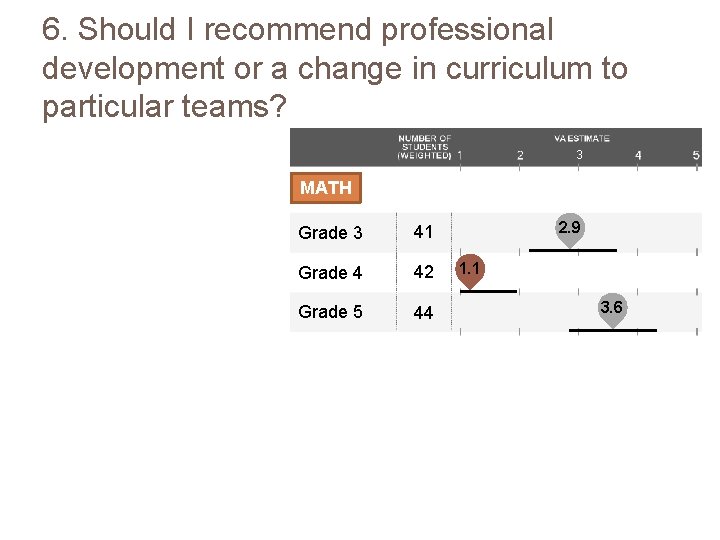
Task: Click axis tick value 2 in header
Action: click(520, 155)
